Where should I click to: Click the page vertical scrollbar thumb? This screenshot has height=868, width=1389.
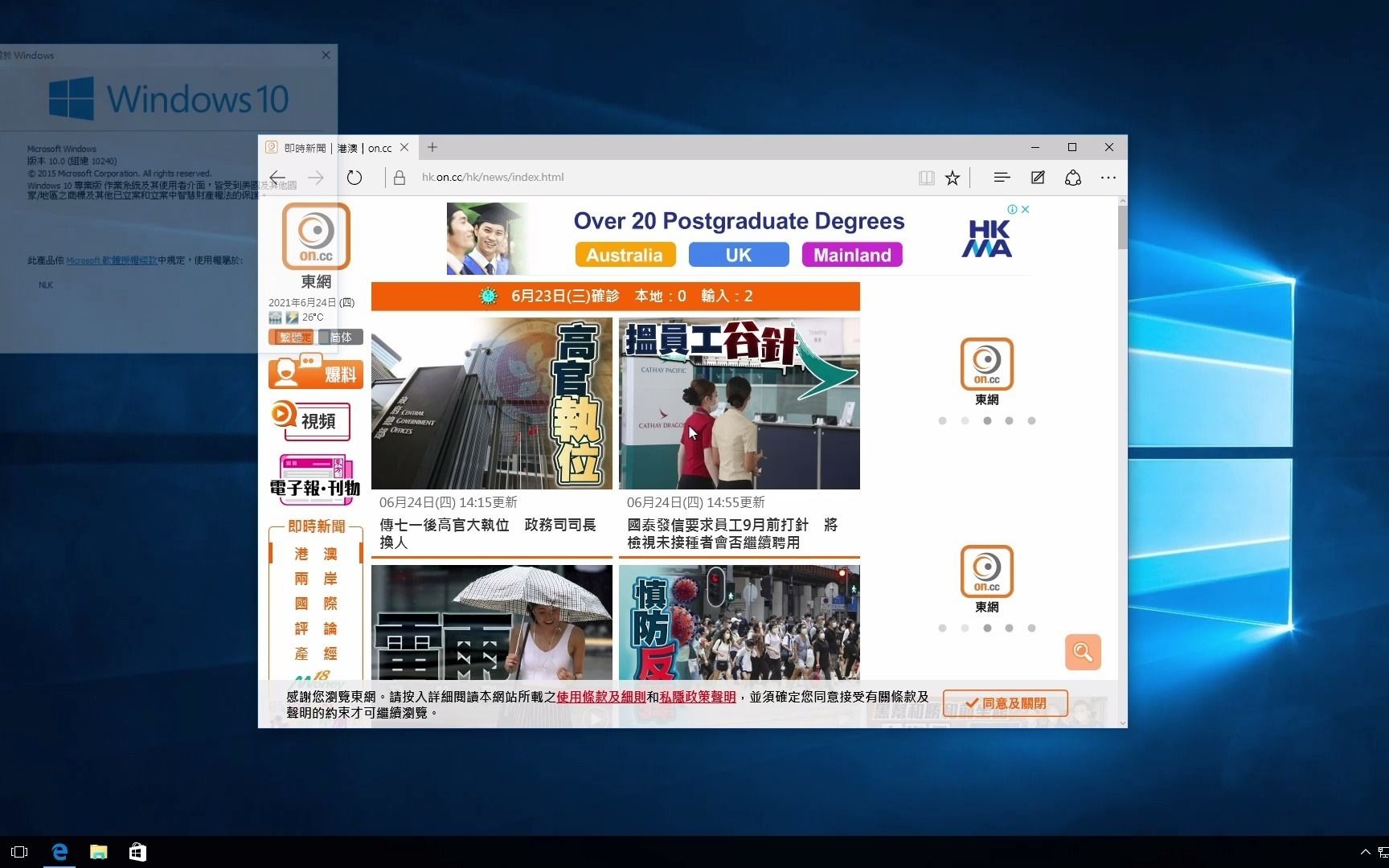coord(1122,227)
